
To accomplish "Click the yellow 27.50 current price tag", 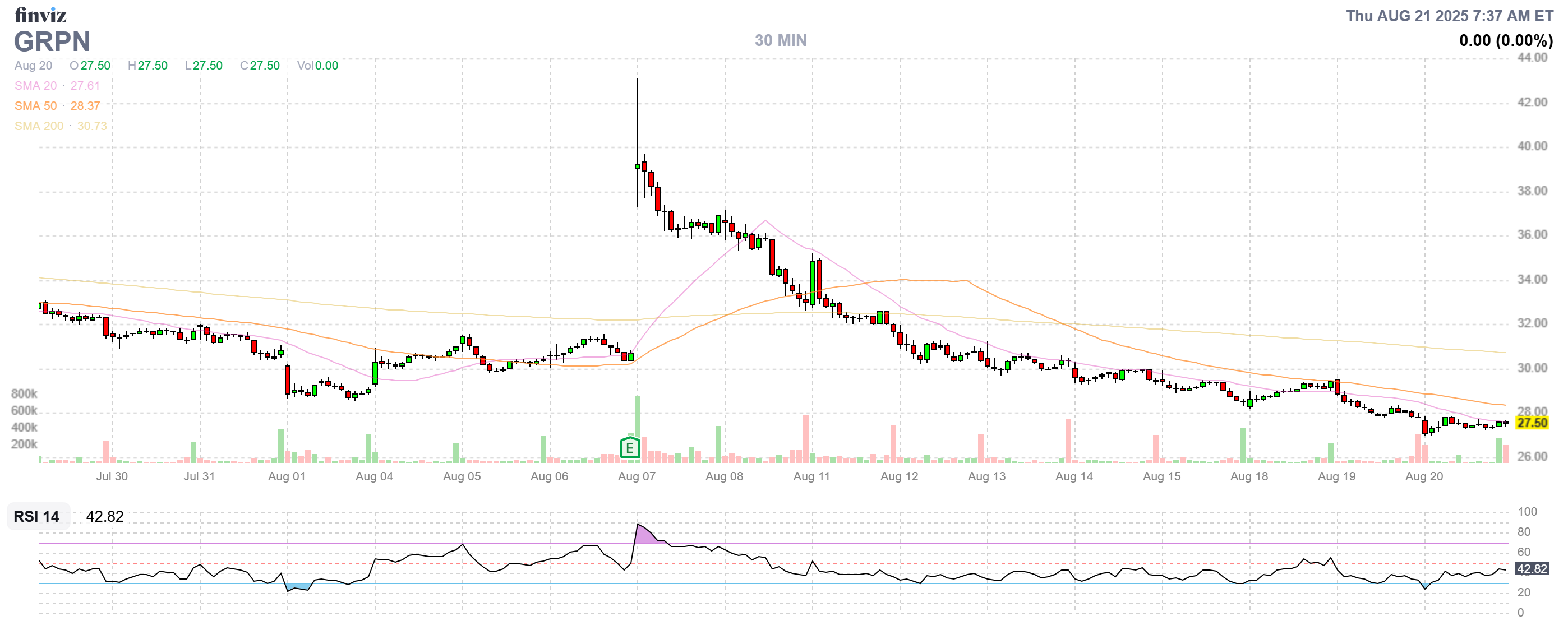I will tap(1531, 423).
